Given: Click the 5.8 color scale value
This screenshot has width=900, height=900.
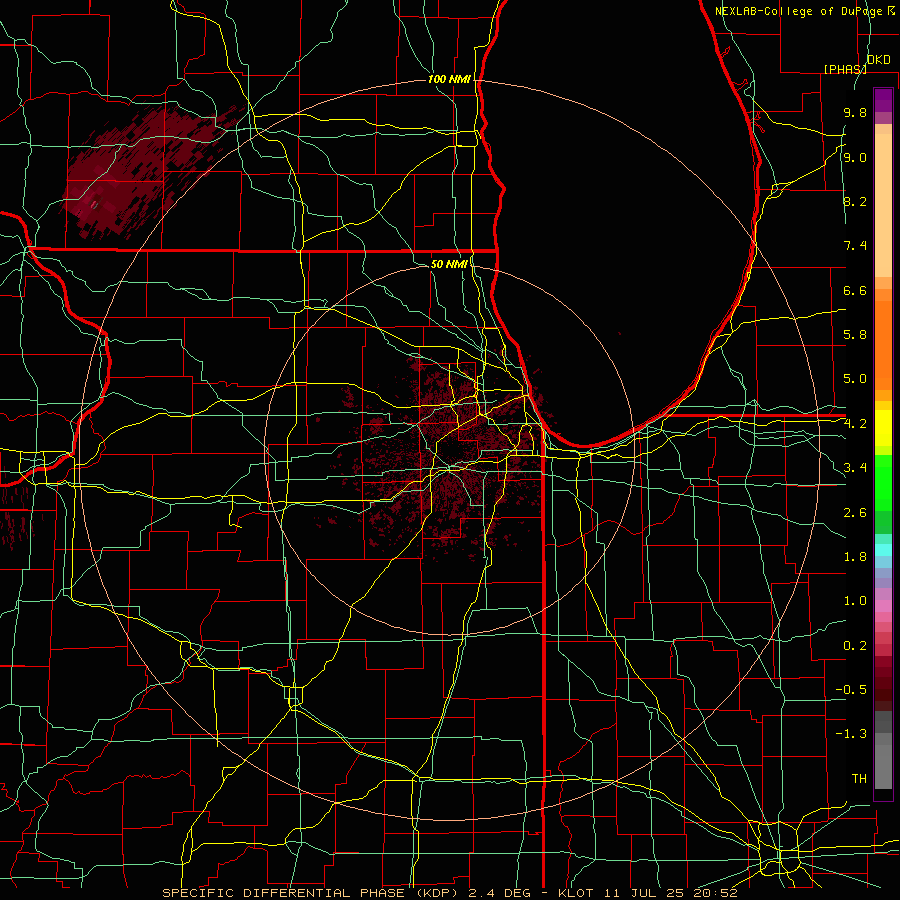Looking at the screenshot, I should pos(855,335).
